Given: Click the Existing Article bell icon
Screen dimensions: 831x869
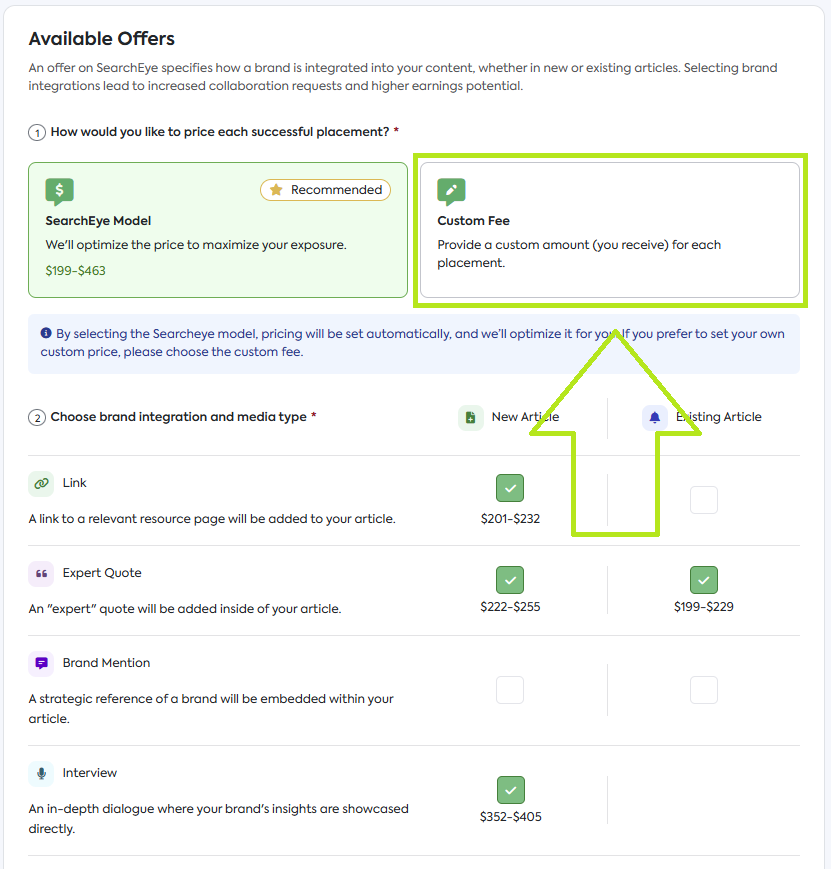Looking at the screenshot, I should 655,418.
